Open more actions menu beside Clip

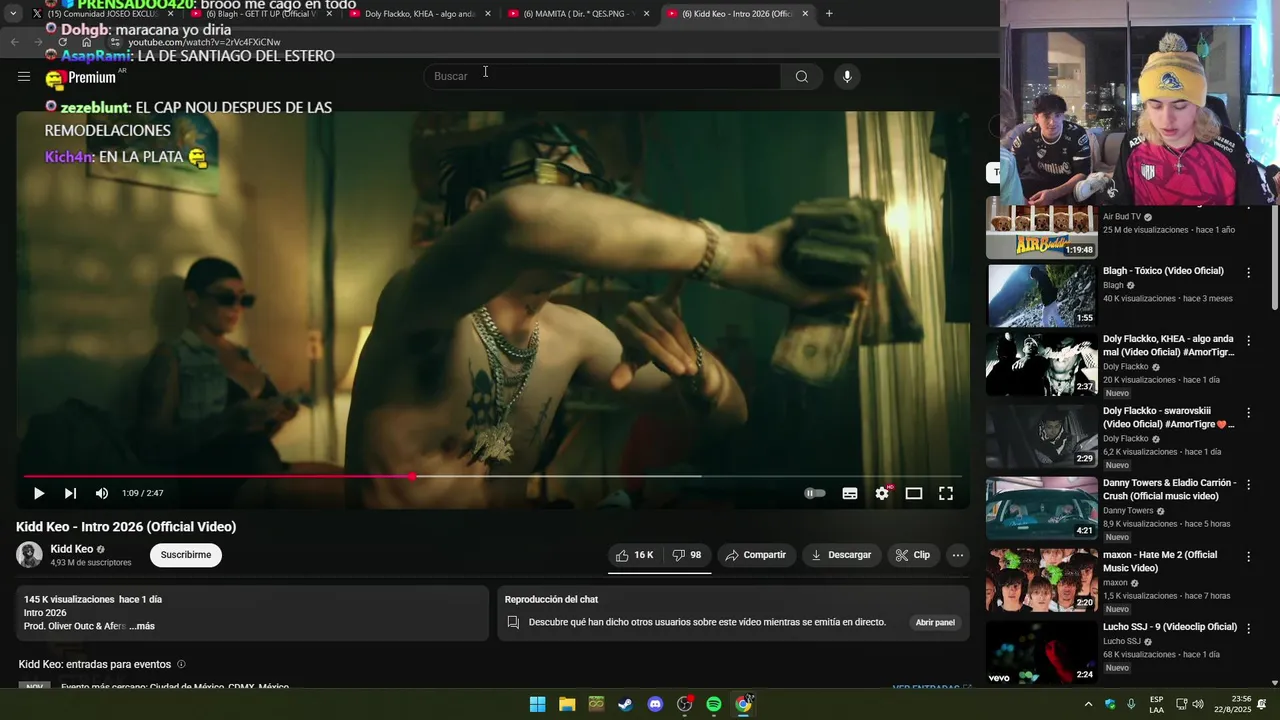click(957, 555)
